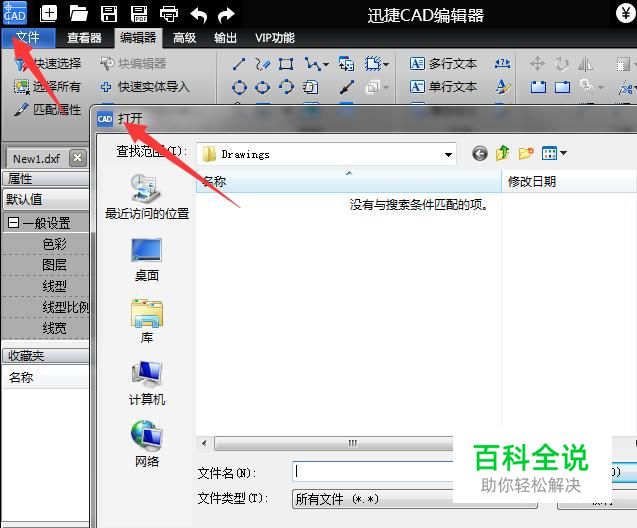Click the horizontal scrollbar left arrow
The image size is (637, 528).
[204, 443]
